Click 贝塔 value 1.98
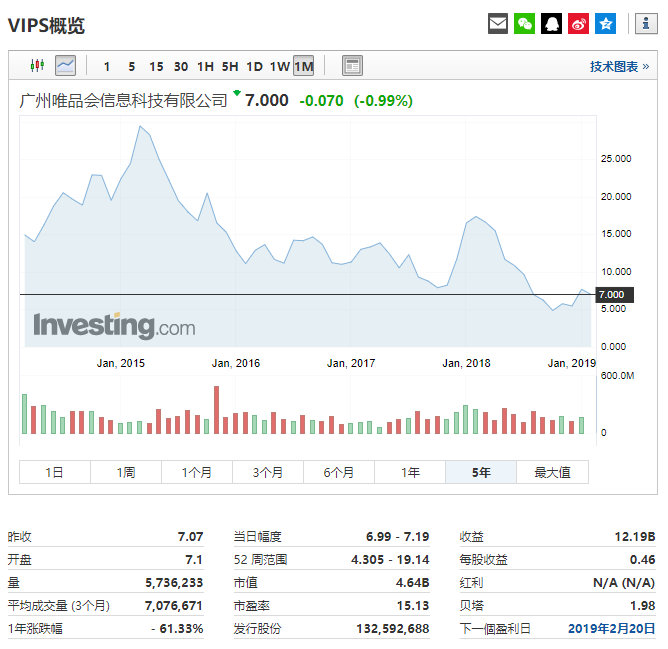668x649 pixels. tap(642, 606)
